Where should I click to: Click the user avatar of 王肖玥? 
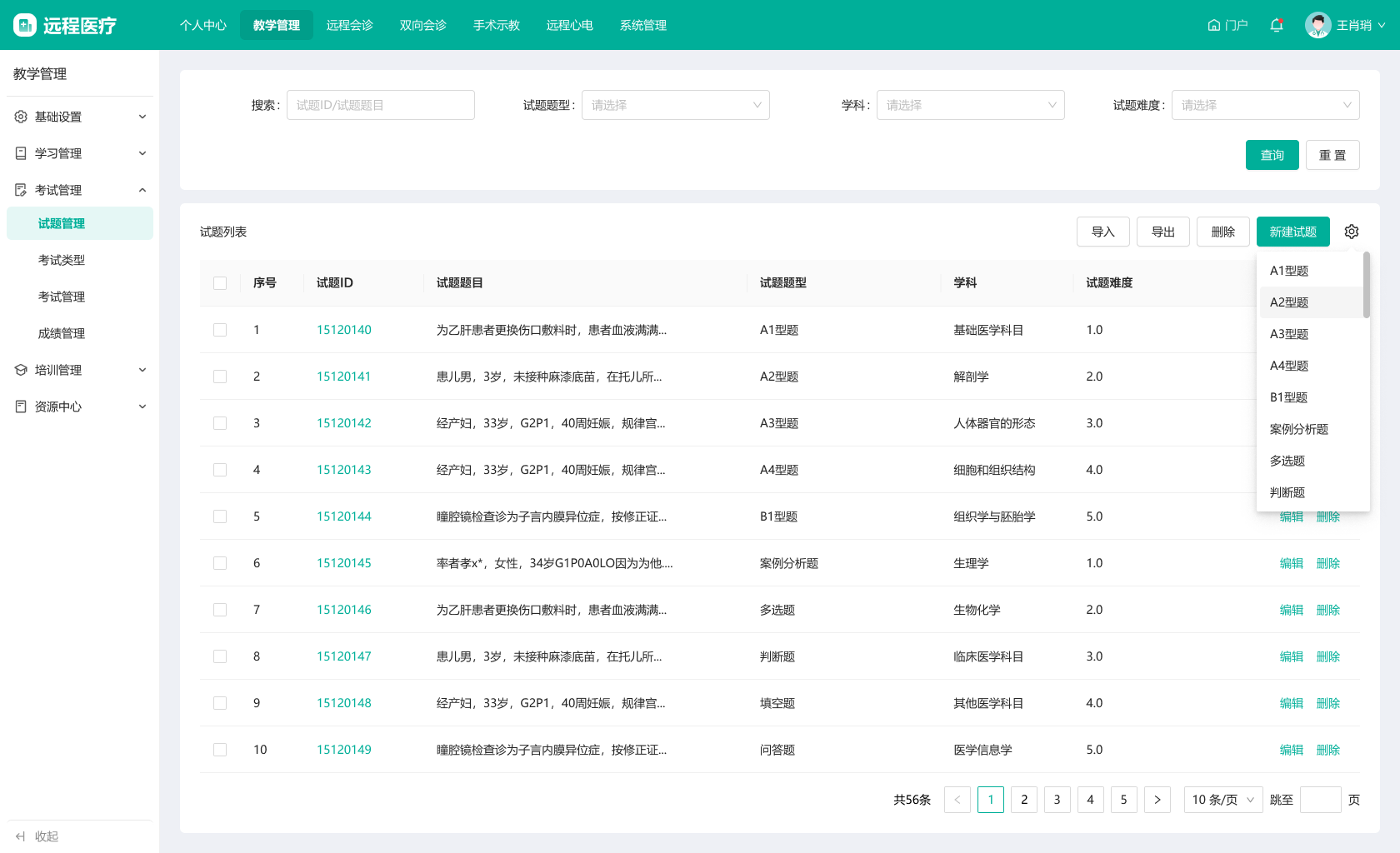tap(1317, 25)
